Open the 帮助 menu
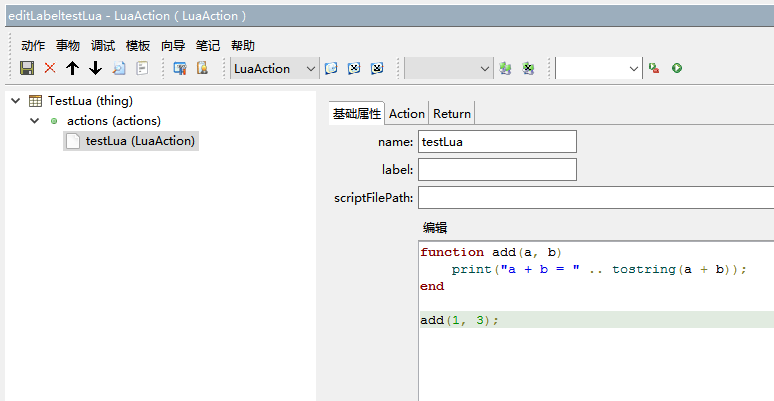This screenshot has width=774, height=401. click(x=243, y=45)
